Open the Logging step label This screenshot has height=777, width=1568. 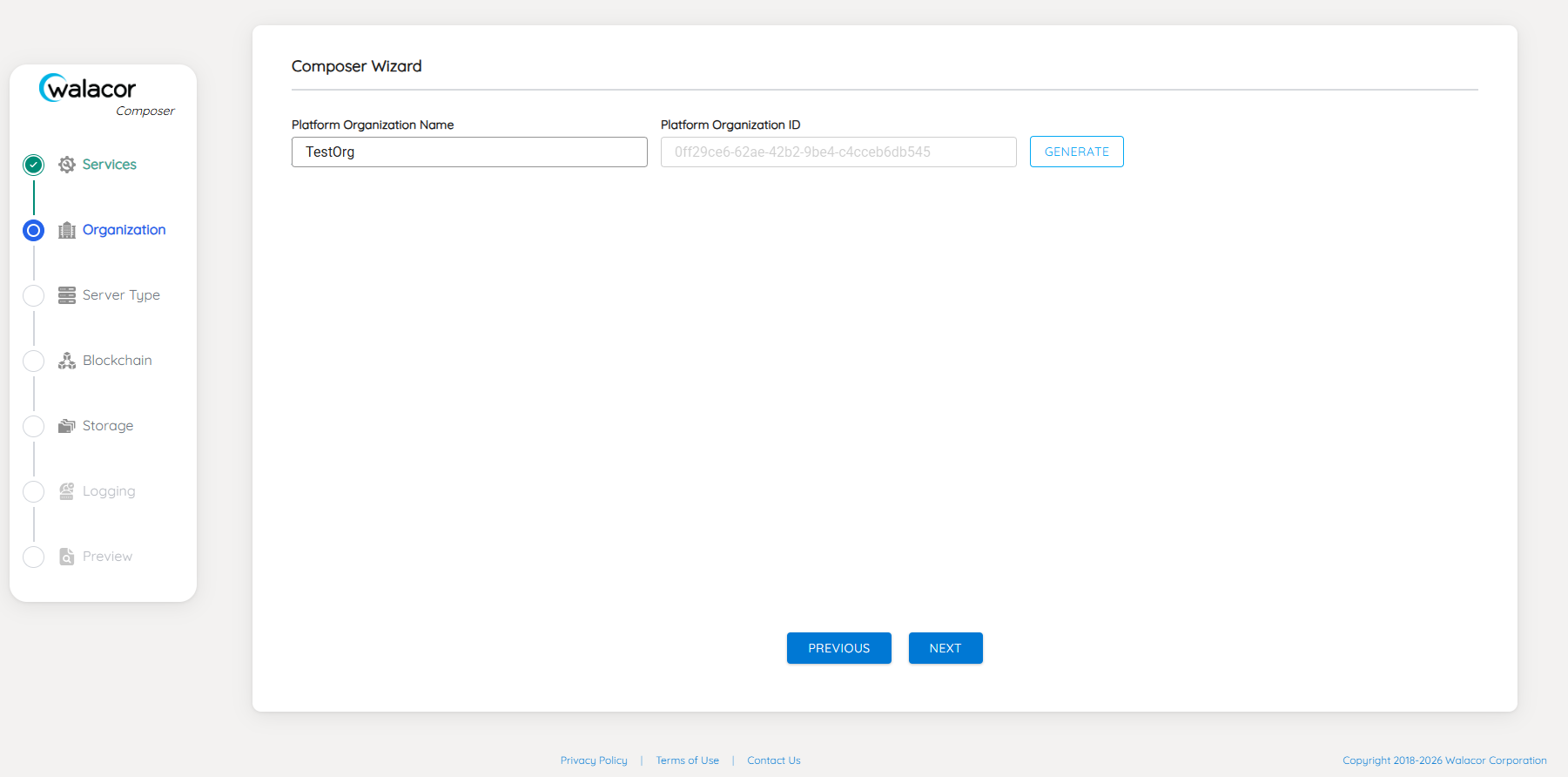(x=109, y=491)
